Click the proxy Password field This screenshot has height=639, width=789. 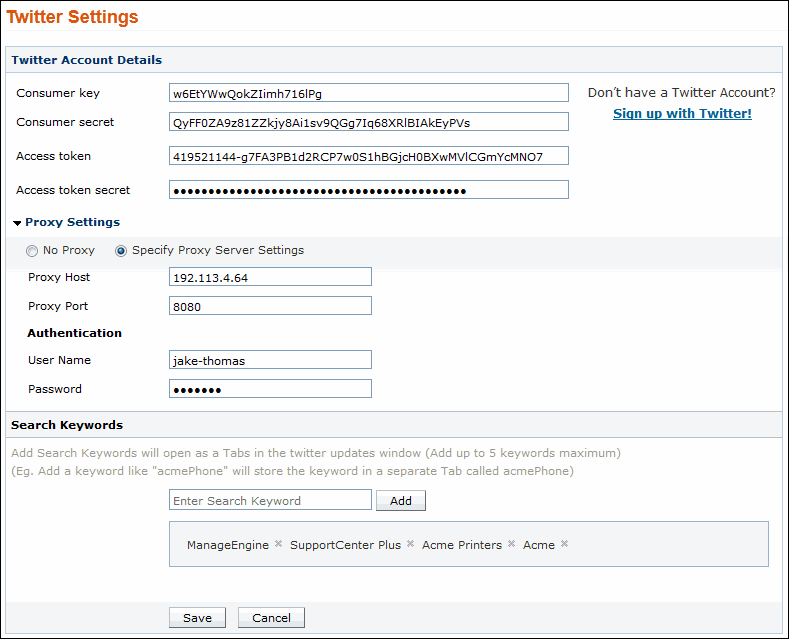pyautogui.click(x=270, y=389)
